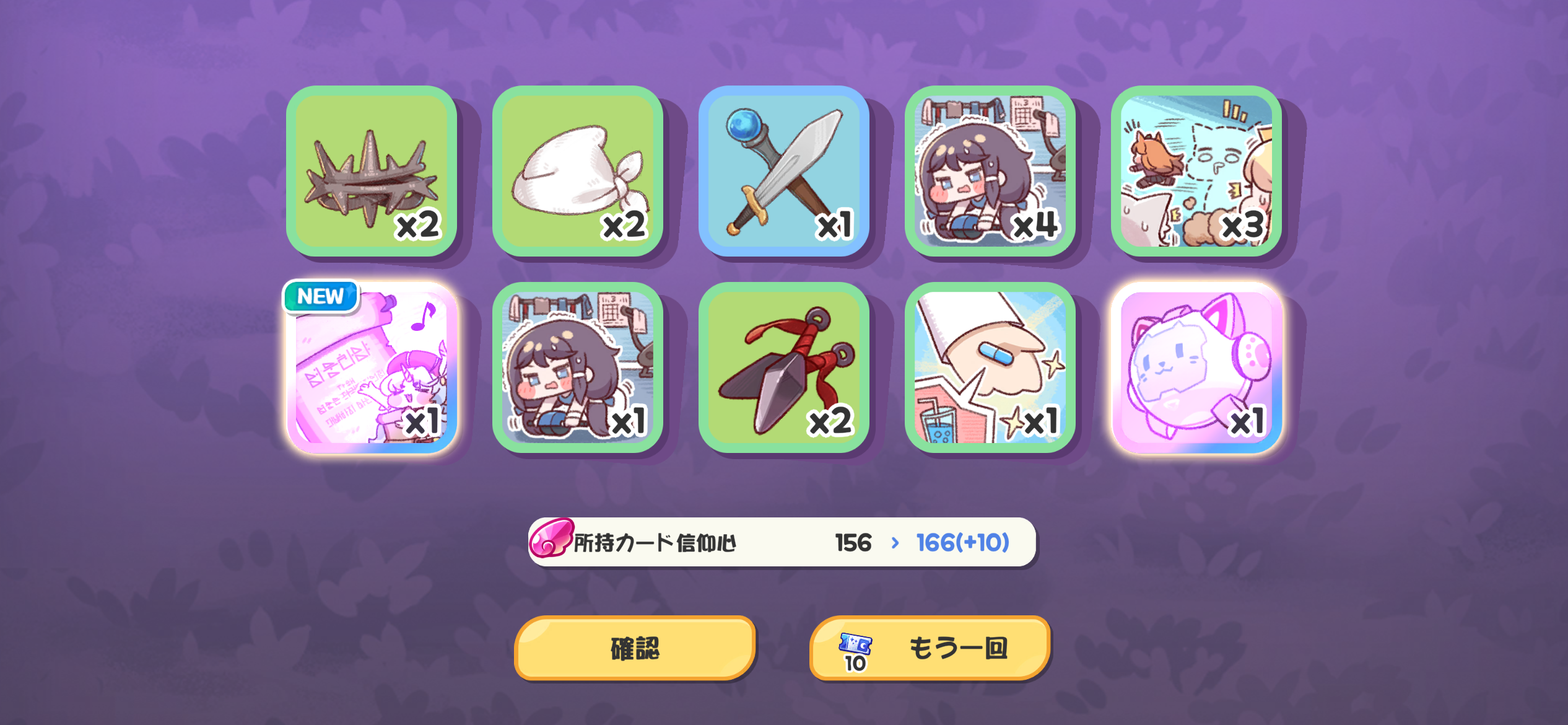View the running fox and ghost cat card
1568x725 pixels.
pyautogui.click(x=1196, y=171)
